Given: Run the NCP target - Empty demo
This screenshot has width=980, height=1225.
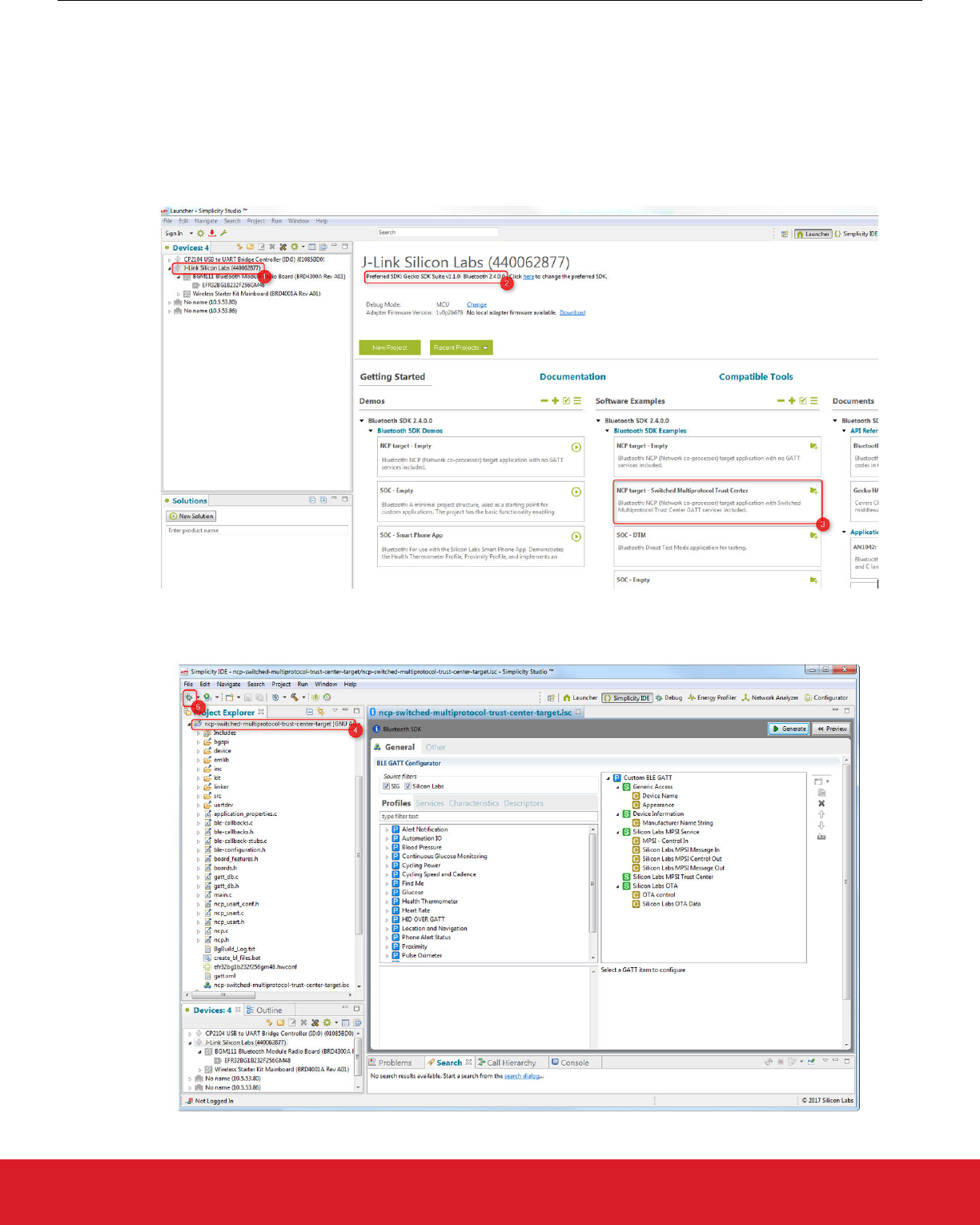Looking at the screenshot, I should point(576,447).
